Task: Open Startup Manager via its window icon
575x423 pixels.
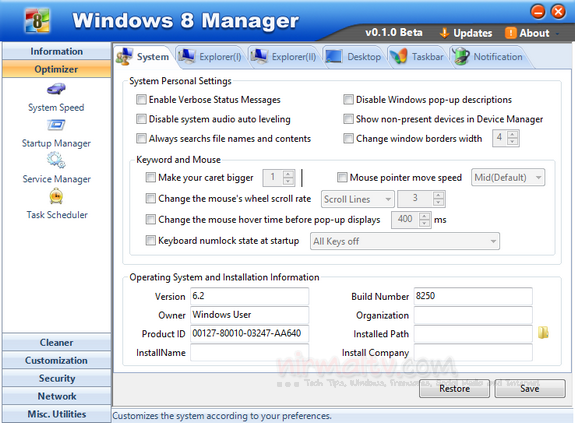Action: tap(56, 125)
